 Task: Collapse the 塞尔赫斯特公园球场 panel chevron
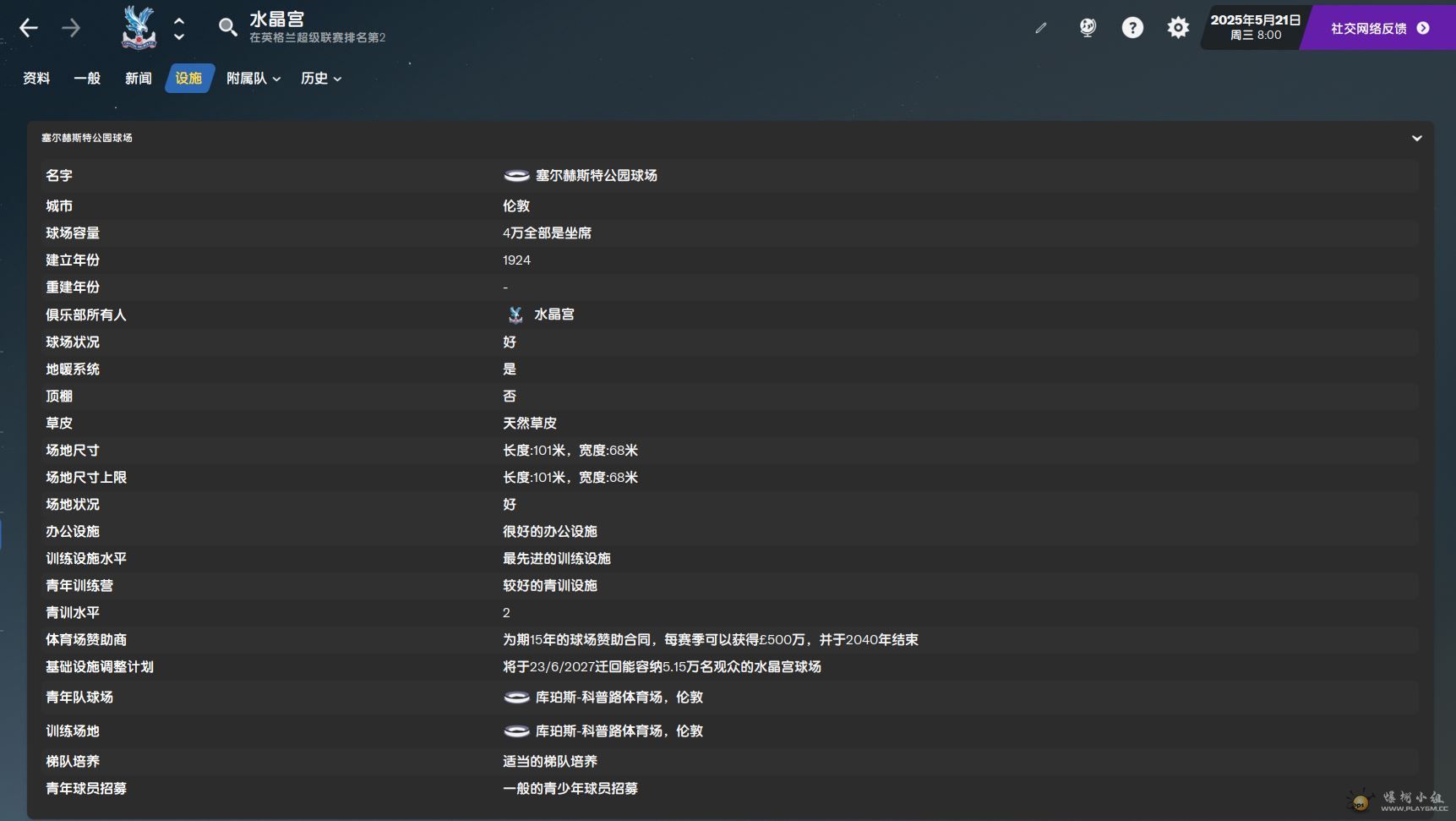pos(1417,138)
